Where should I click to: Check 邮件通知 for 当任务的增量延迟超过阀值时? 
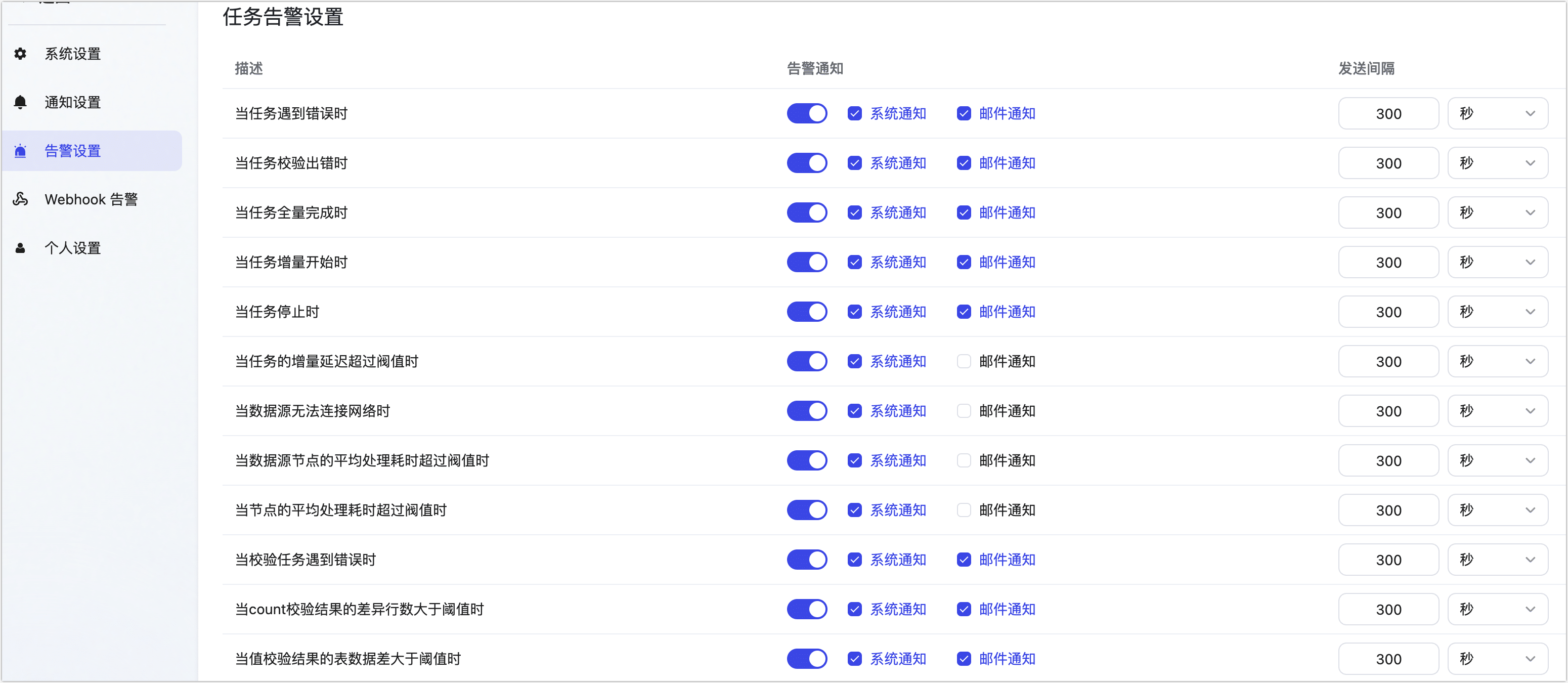[964, 362]
